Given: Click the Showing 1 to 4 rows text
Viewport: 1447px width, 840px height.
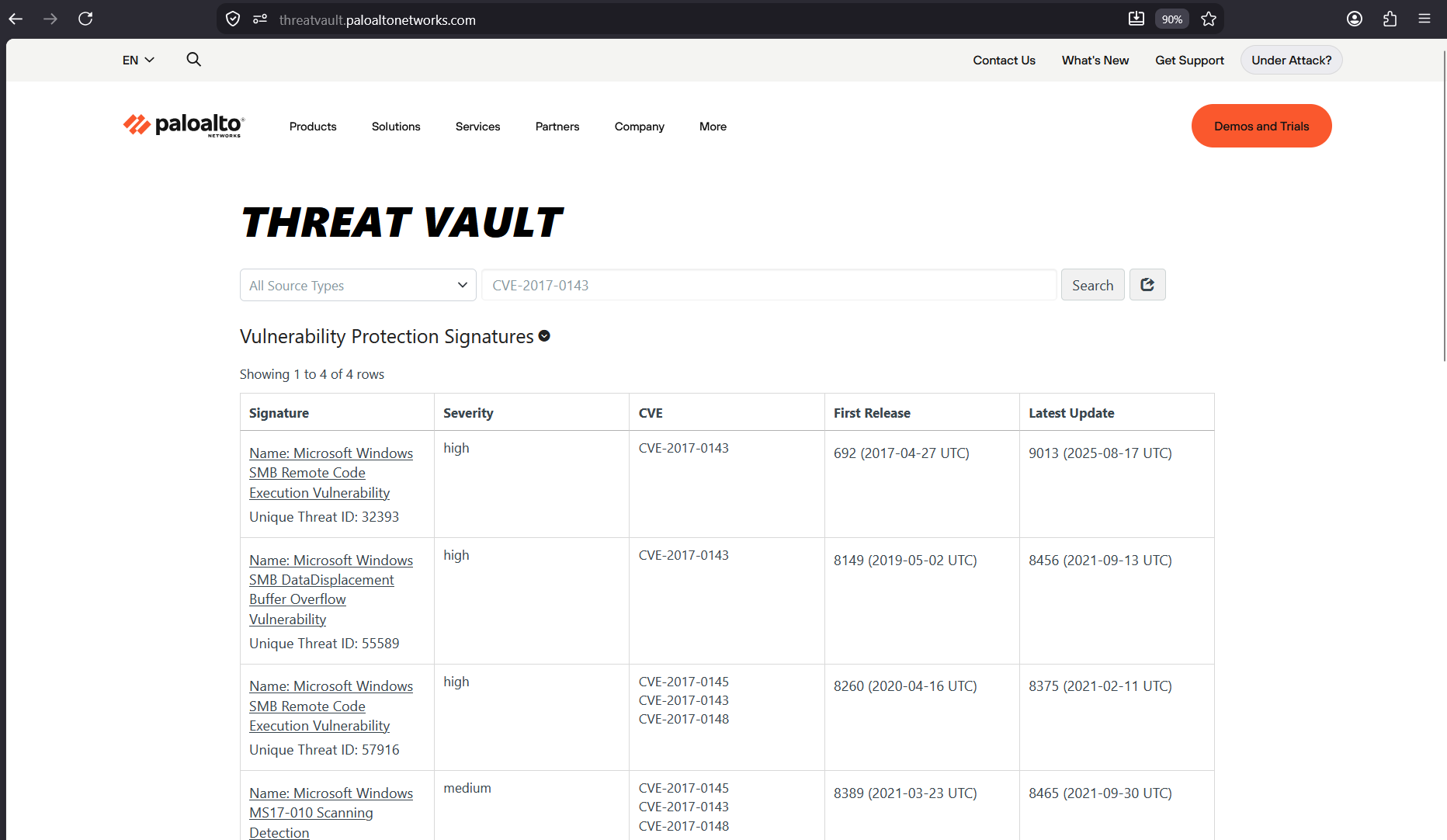Looking at the screenshot, I should (x=312, y=374).
